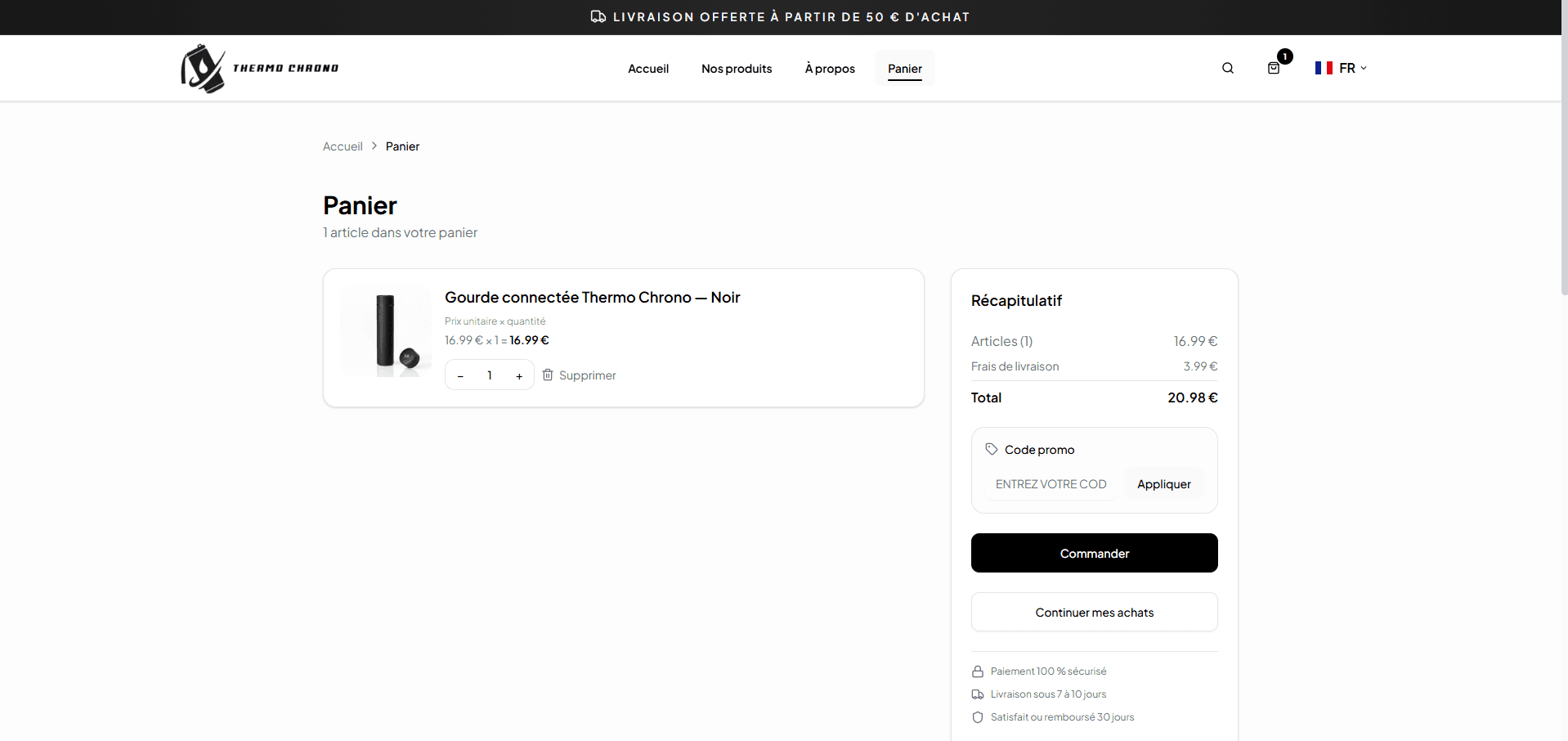Expand the FR language dropdown
Image resolution: width=1568 pixels, height=741 pixels.
1352,68
